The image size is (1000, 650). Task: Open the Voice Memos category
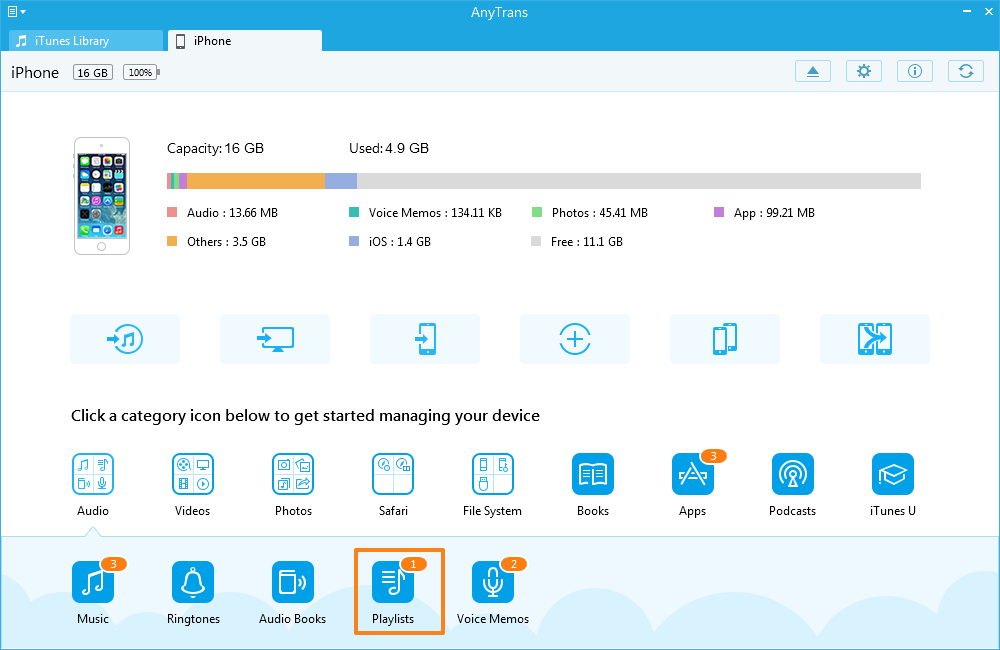[x=493, y=582]
